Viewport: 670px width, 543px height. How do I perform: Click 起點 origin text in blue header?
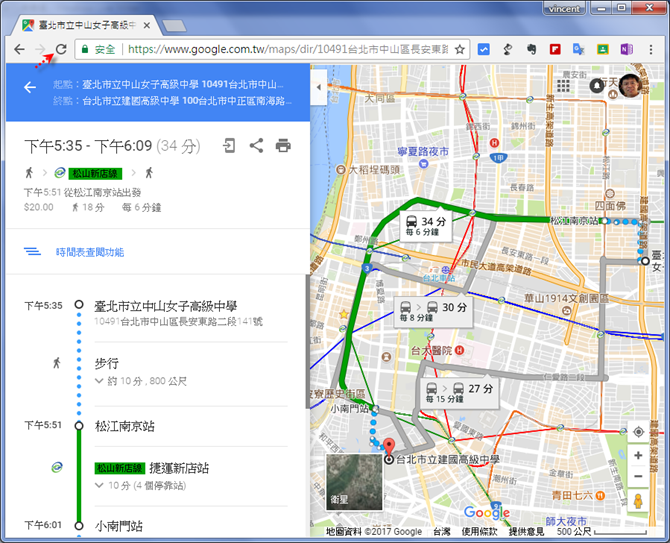(168, 85)
